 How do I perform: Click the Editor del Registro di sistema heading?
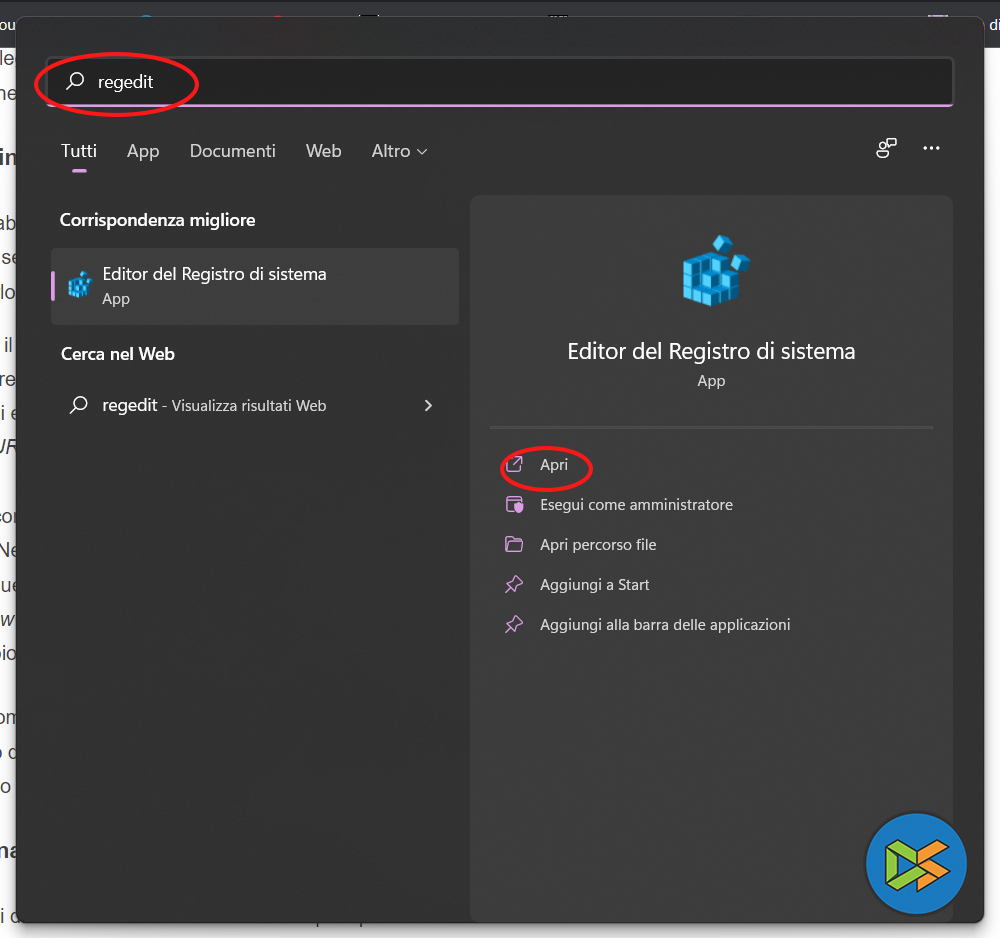[x=711, y=351]
